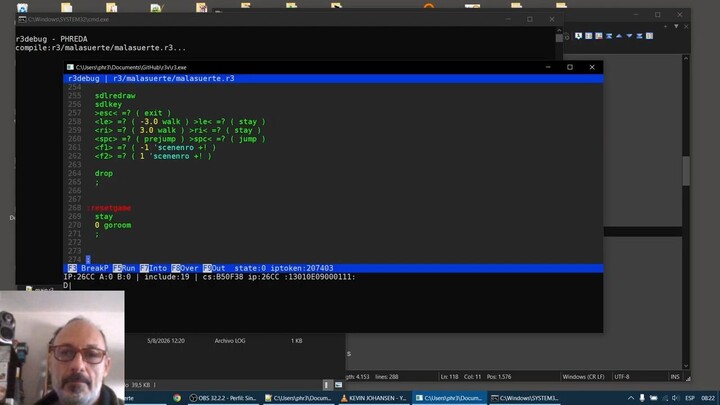Viewport: 720px width, 405px height.
Task: Click the word sdlredraw on line 255
Action: [x=115, y=96]
